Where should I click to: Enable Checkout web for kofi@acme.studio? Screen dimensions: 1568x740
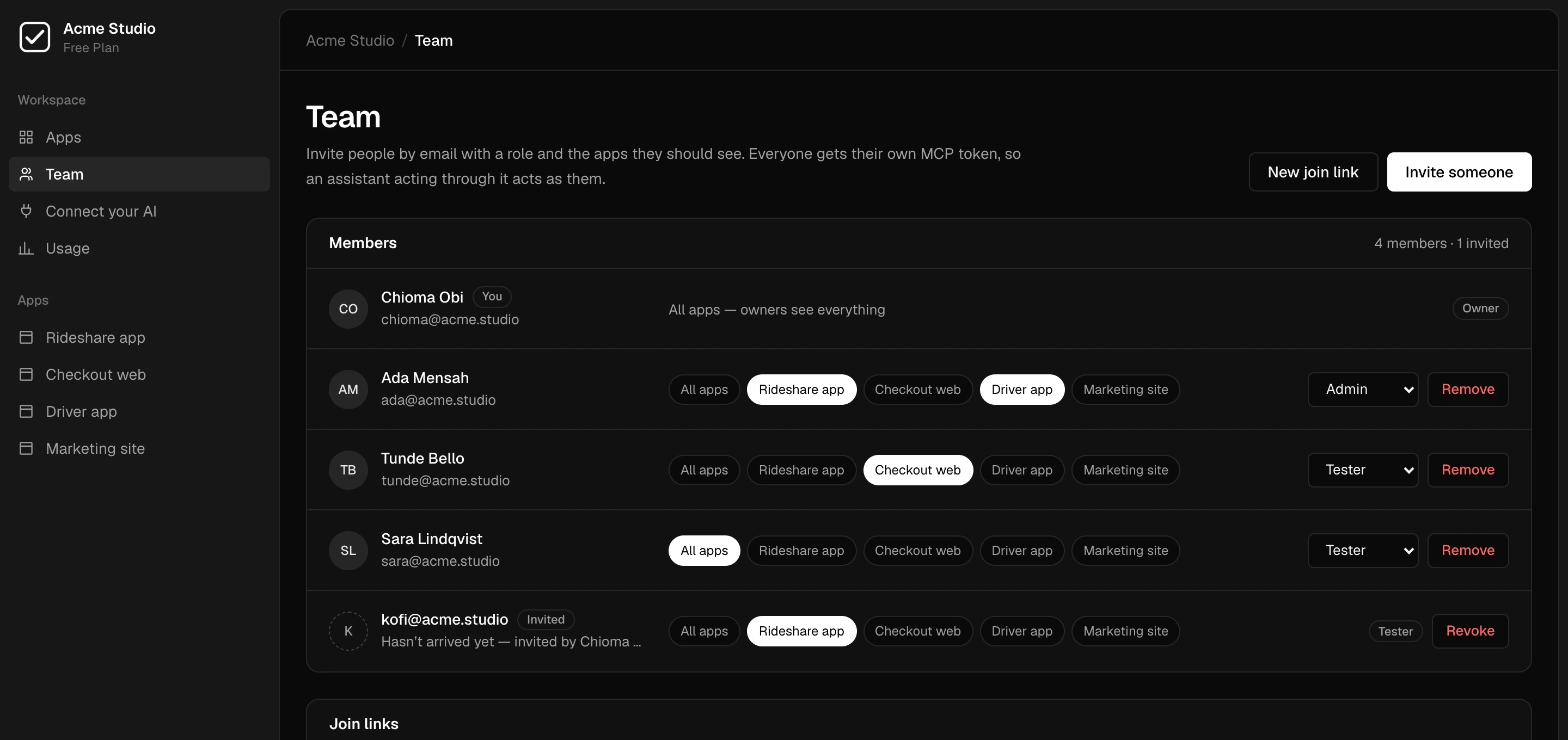coord(917,631)
